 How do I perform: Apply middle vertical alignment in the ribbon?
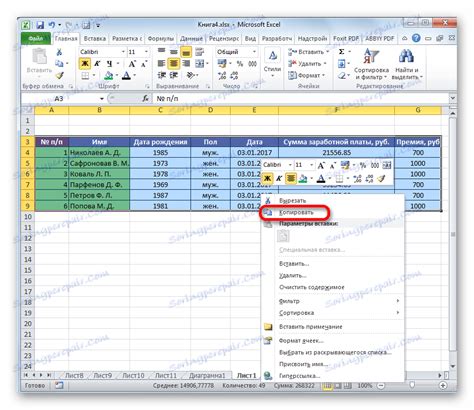click(x=174, y=52)
